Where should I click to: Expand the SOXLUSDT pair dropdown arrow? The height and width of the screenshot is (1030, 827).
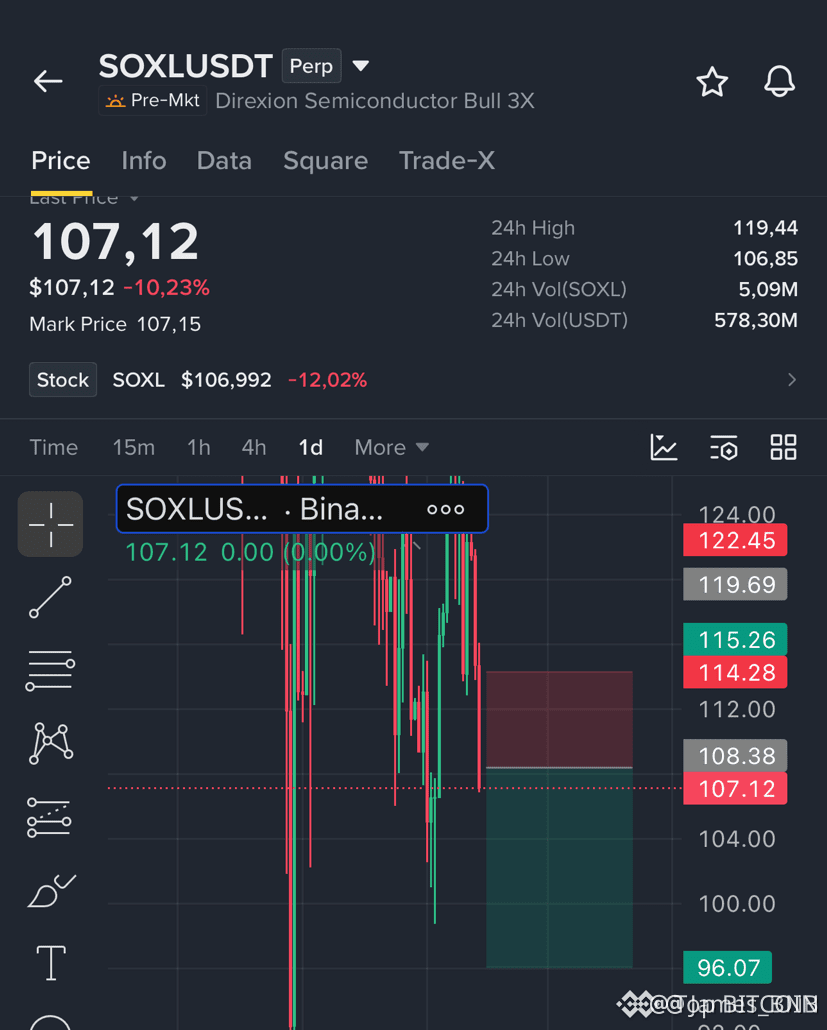tap(360, 66)
